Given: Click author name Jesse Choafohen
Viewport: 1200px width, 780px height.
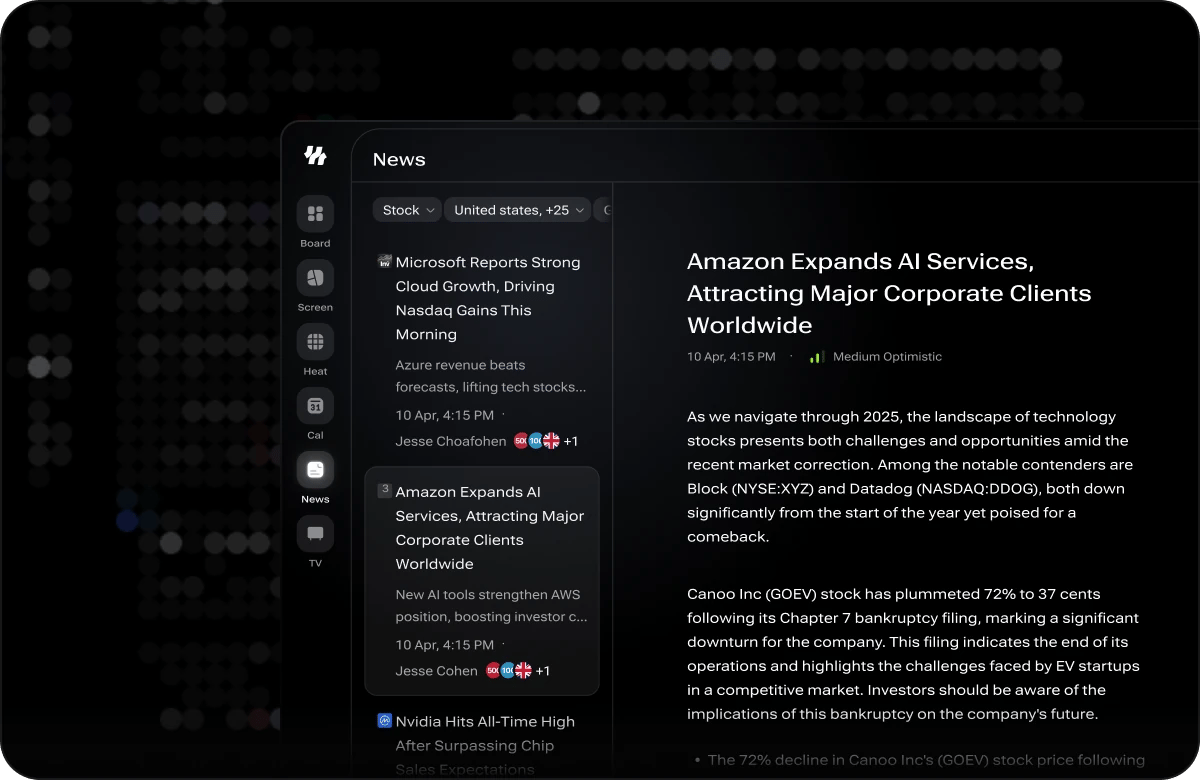Looking at the screenshot, I should (x=451, y=441).
